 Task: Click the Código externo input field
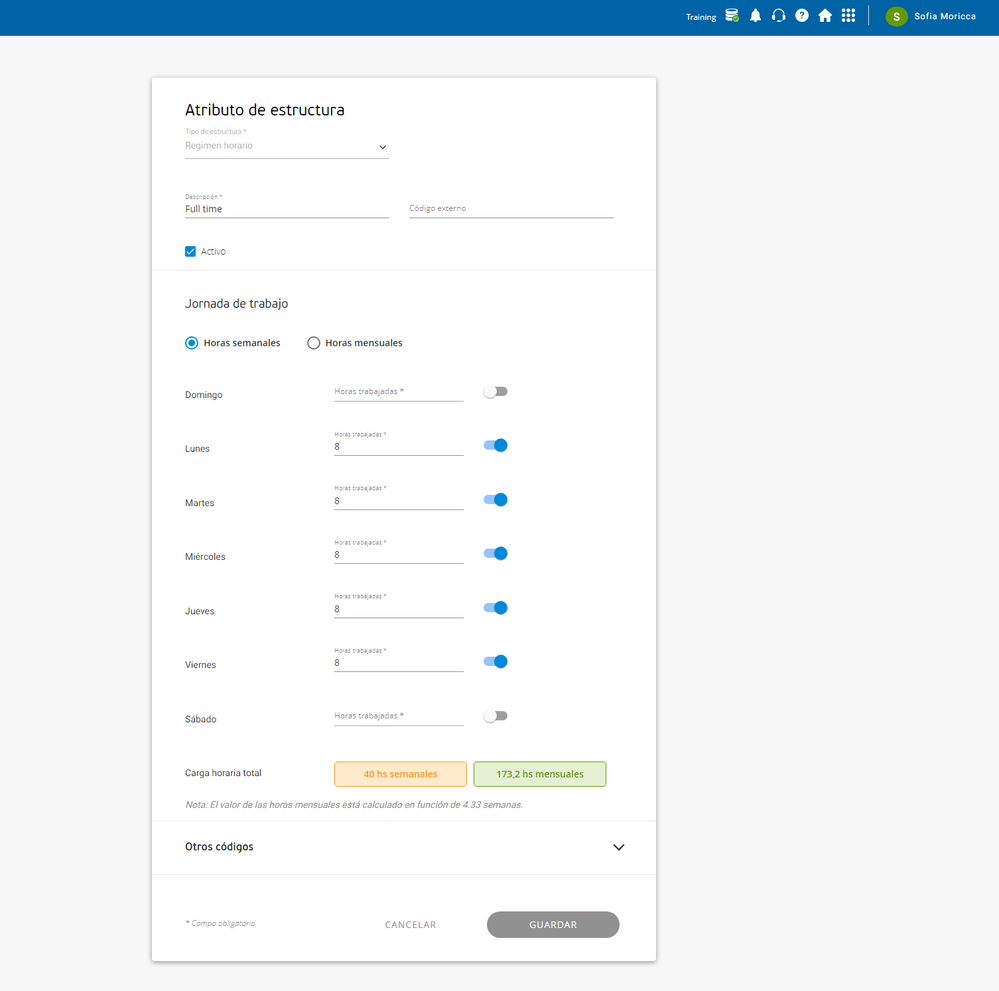pyautogui.click(x=511, y=208)
